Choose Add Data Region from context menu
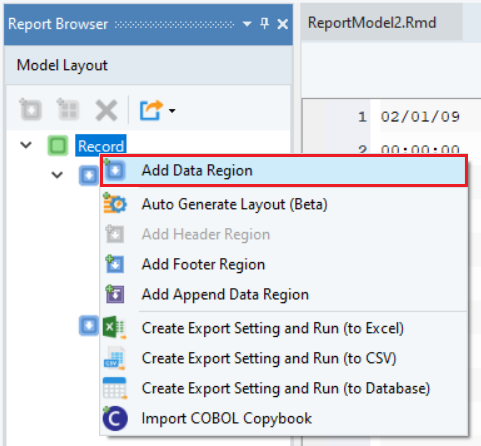 (x=284, y=171)
